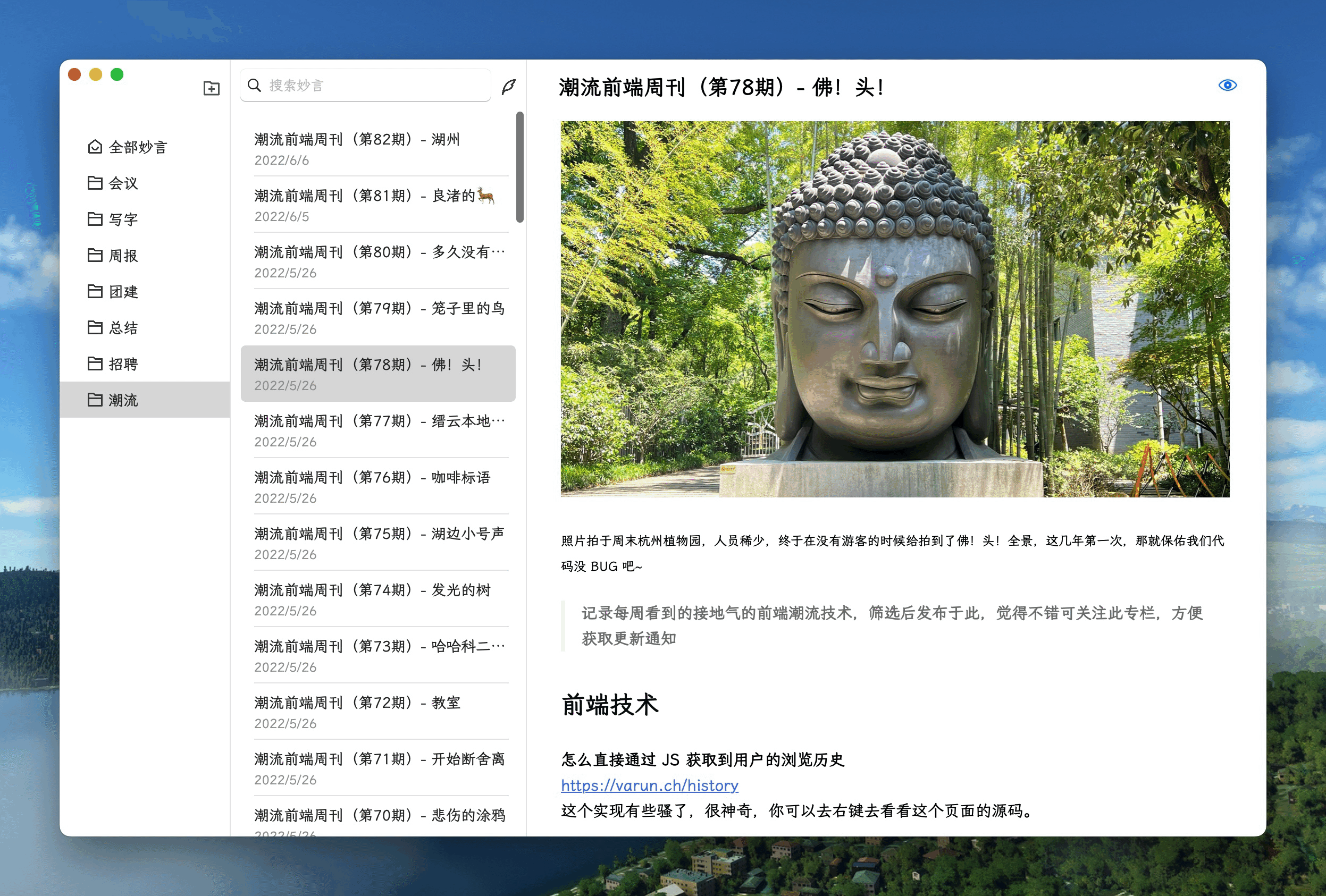Screen dimensions: 1326x896
Task: Open the https://varun.ch/history link
Action: coord(649,785)
